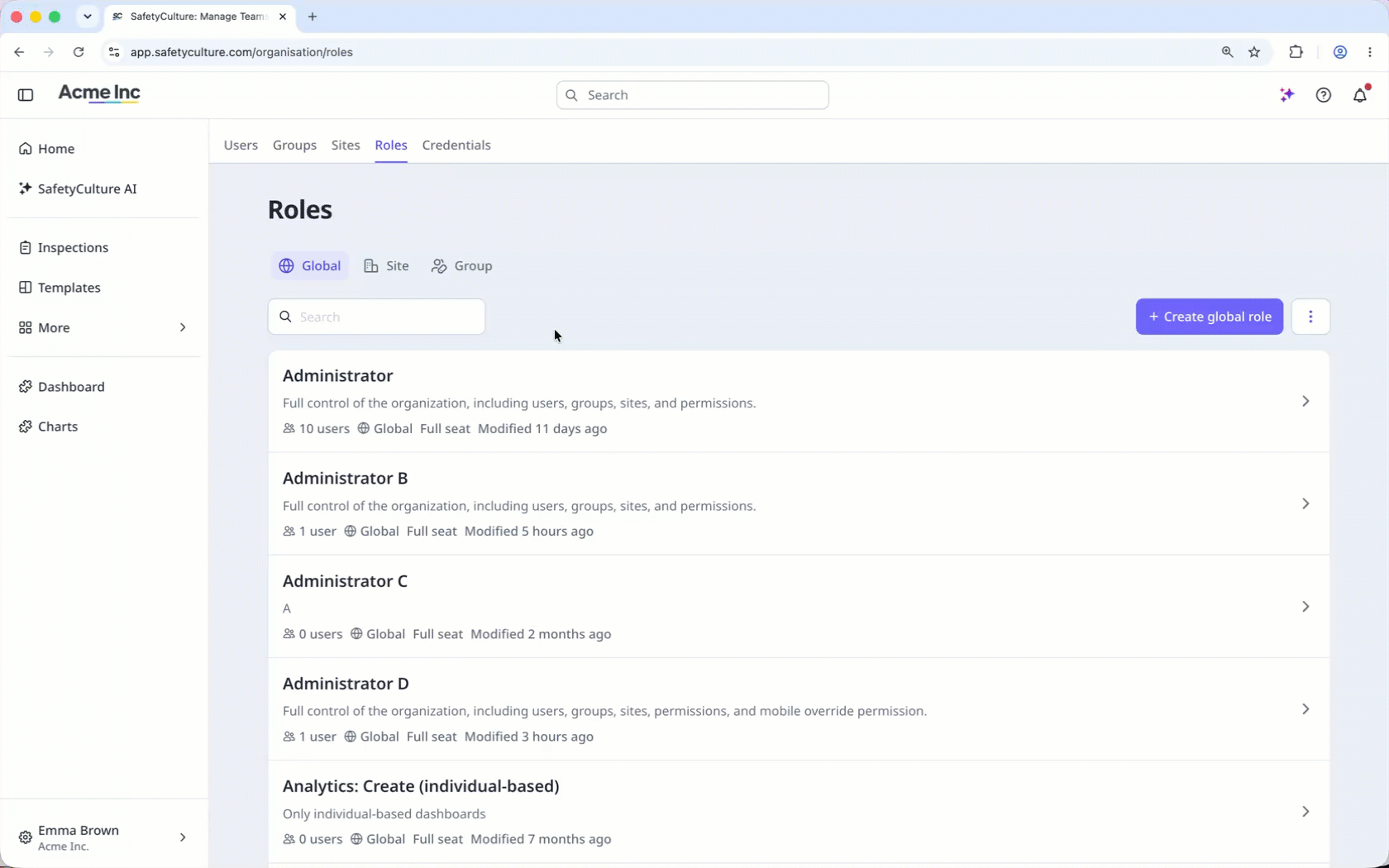Screen dimensions: 1389x868
Task: Toggle the sidebar collapse icon
Action: 26,95
